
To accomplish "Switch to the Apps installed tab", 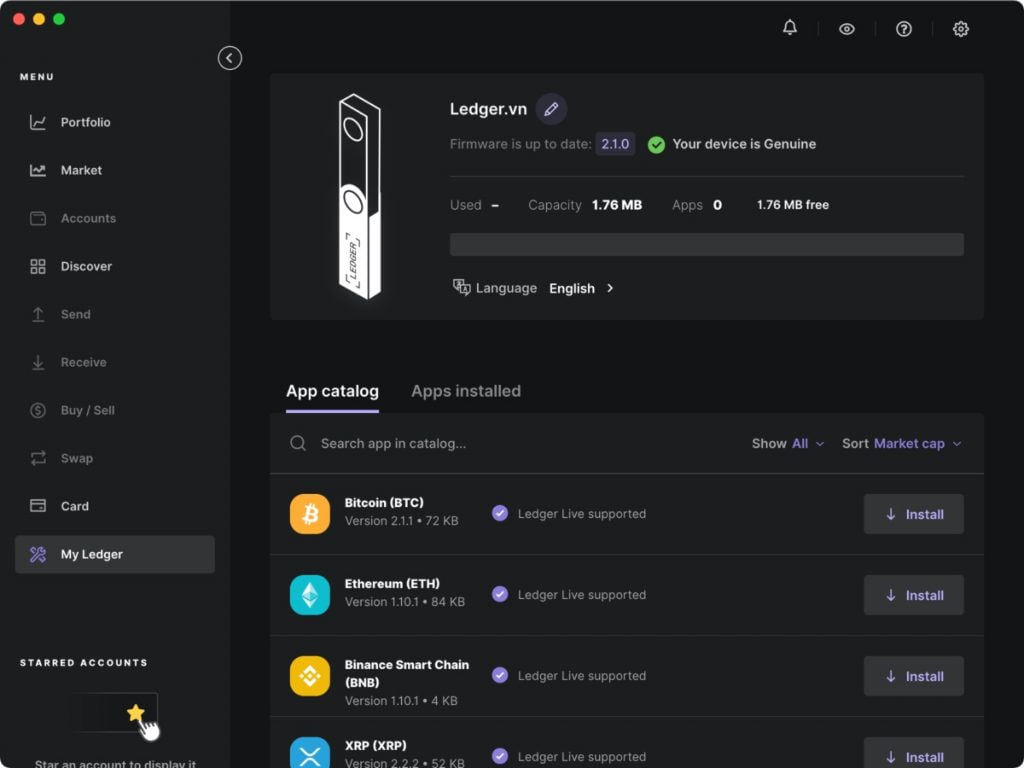I will (x=466, y=391).
